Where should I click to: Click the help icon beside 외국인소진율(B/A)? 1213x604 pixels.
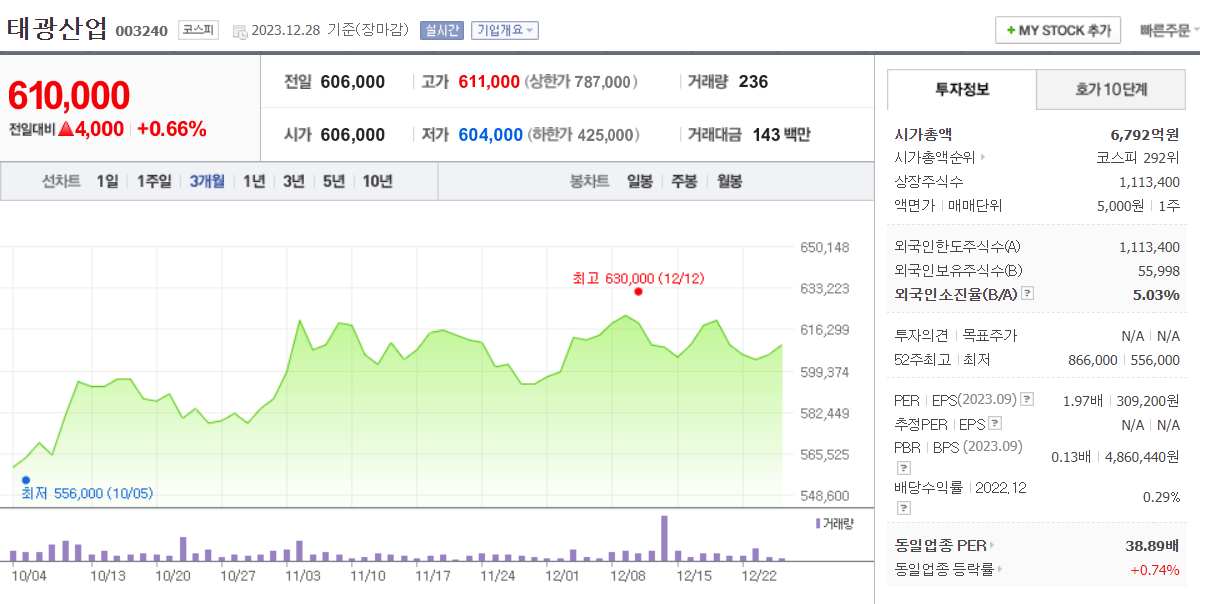pos(1028,294)
